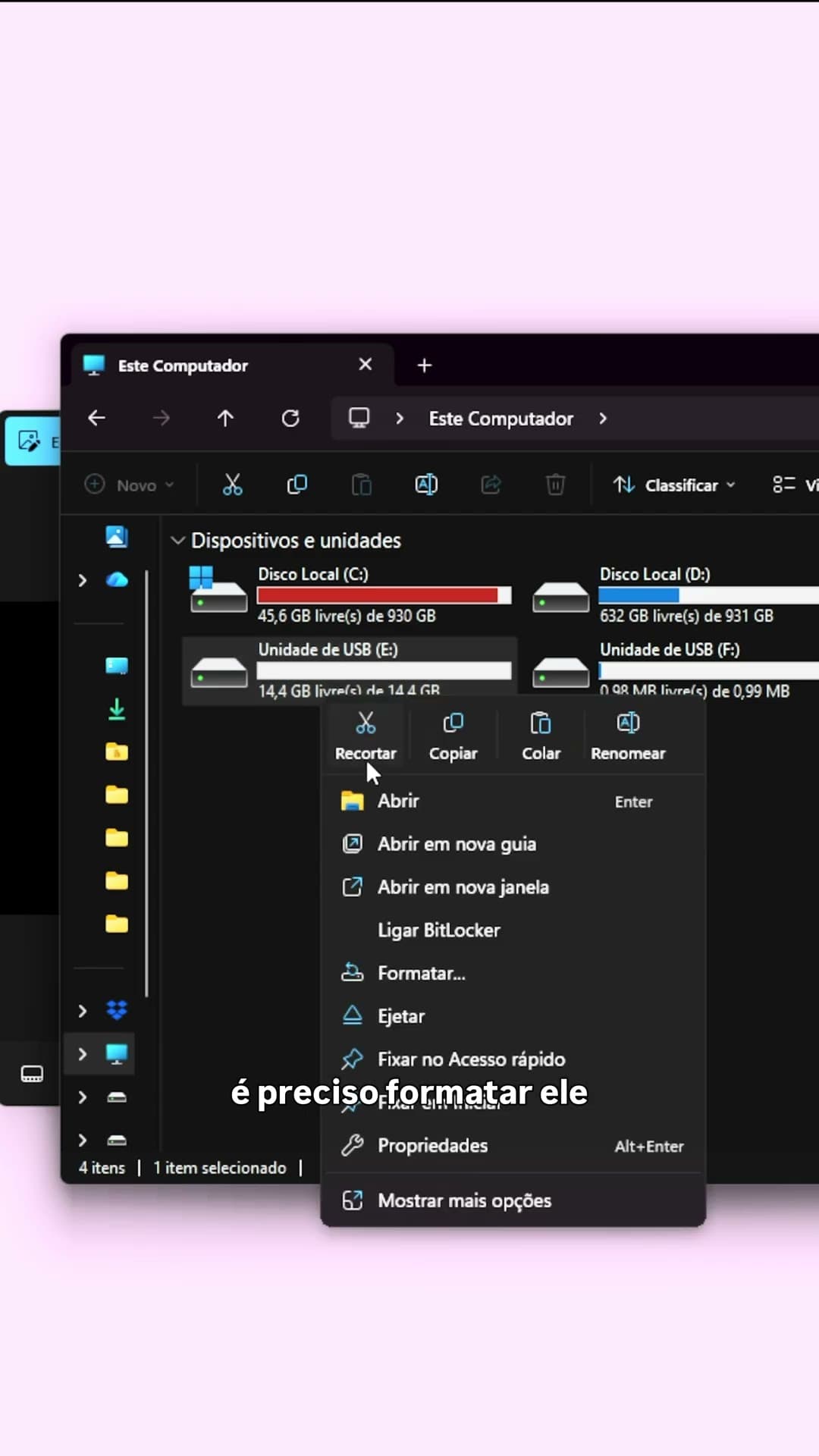Open OneDrive cloud in the sidebar
The width and height of the screenshot is (819, 1456).
117,580
